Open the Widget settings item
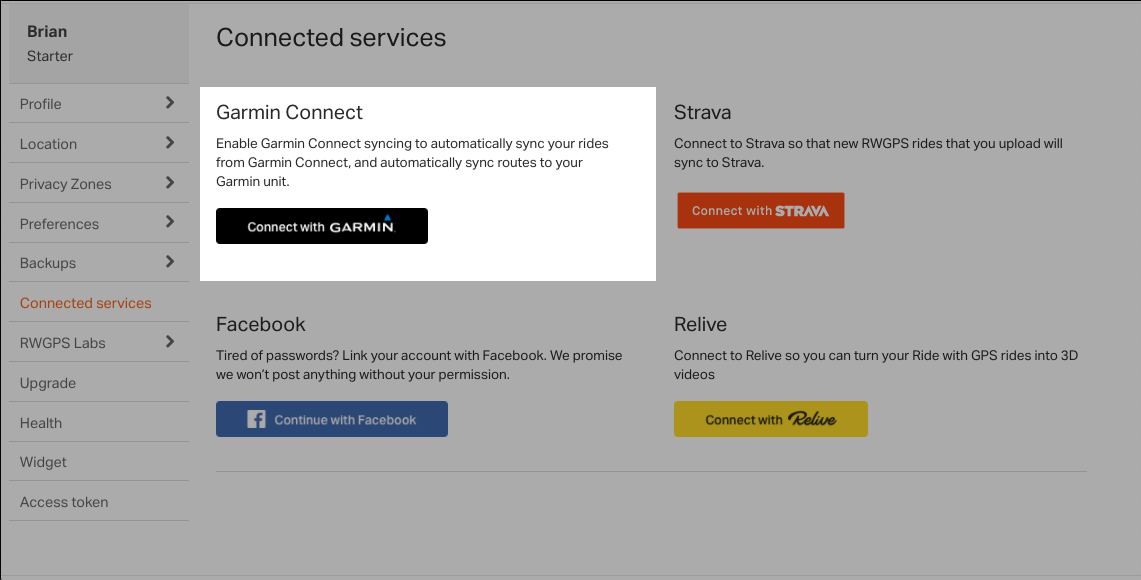This screenshot has width=1141, height=580. (44, 462)
